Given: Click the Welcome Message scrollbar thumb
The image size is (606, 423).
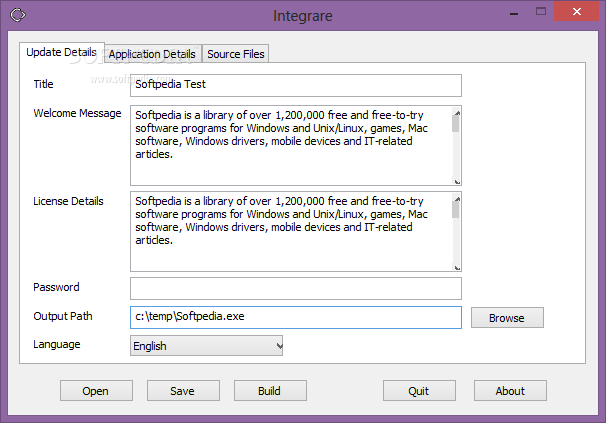Looking at the screenshot, I should click(456, 124).
